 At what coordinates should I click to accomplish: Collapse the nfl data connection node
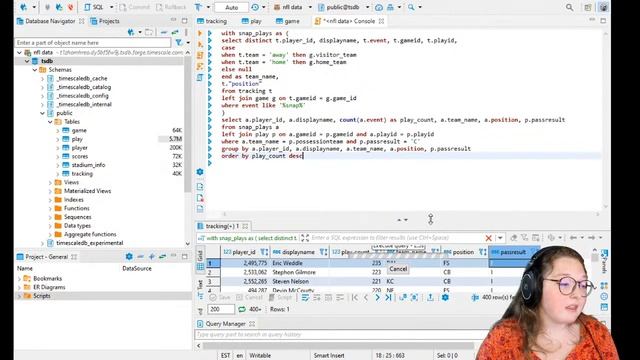point(20,52)
